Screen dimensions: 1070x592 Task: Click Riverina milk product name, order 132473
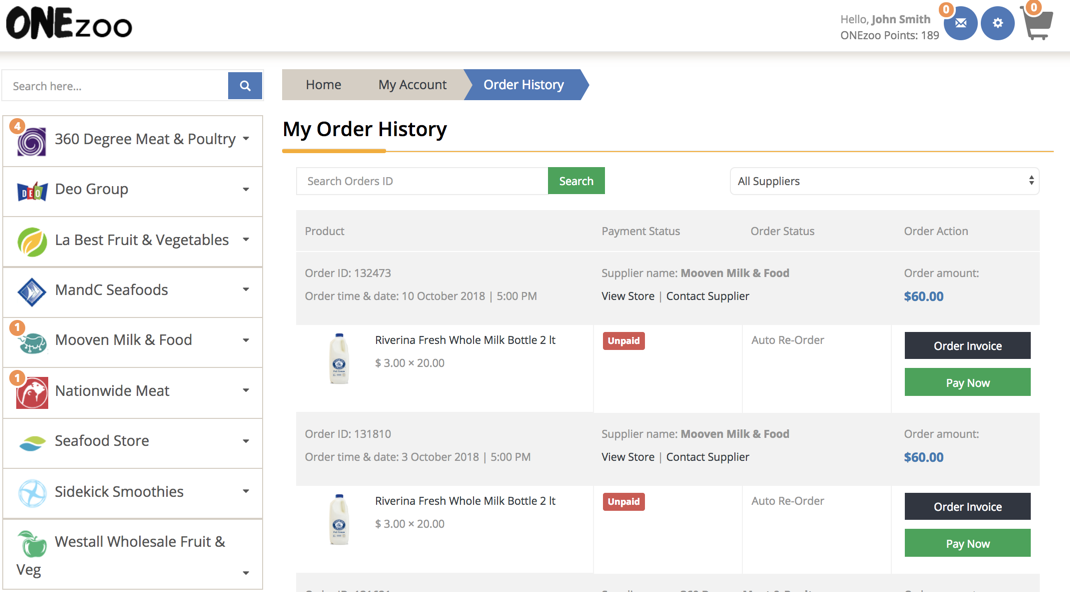(x=465, y=340)
